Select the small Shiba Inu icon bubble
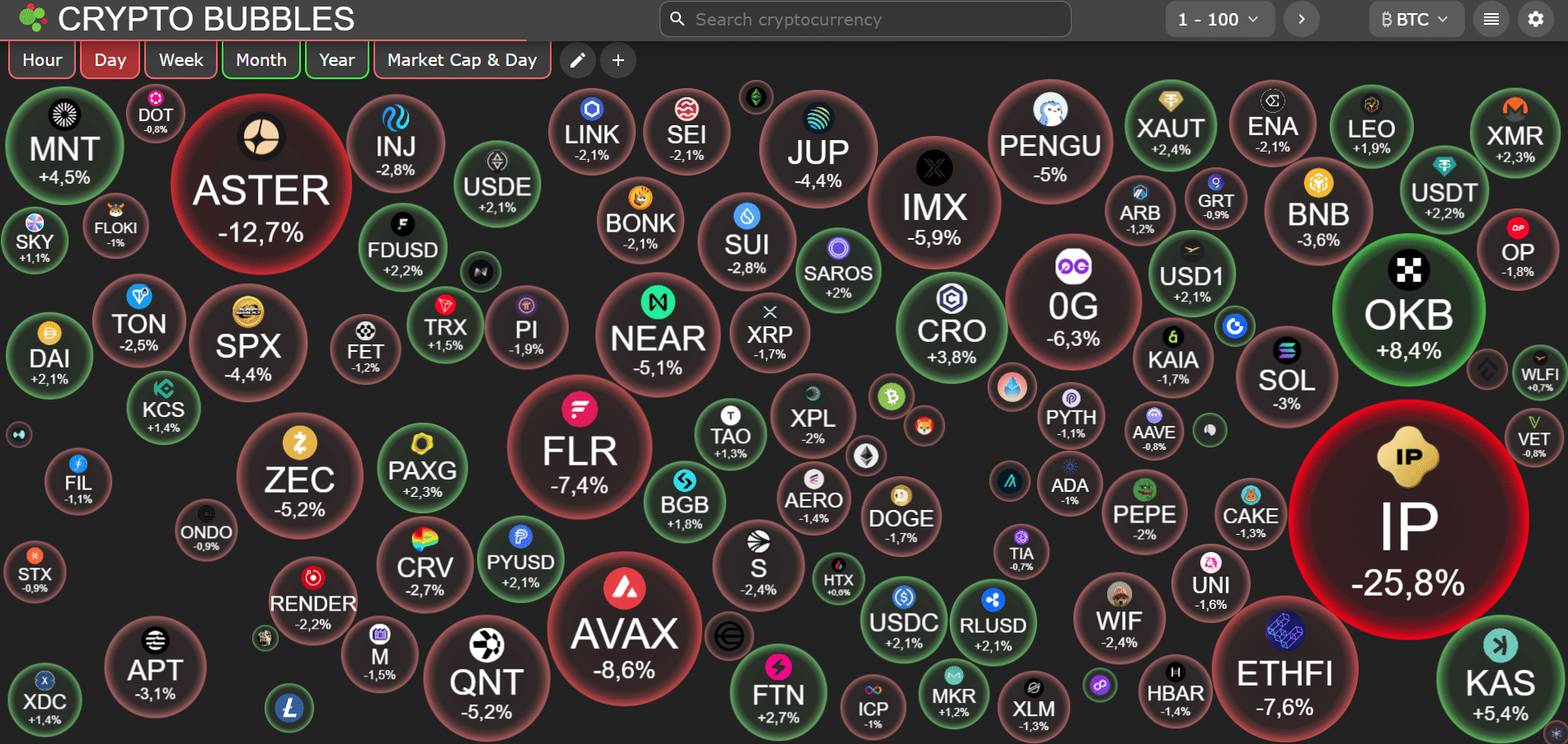The image size is (1568, 744). click(924, 426)
